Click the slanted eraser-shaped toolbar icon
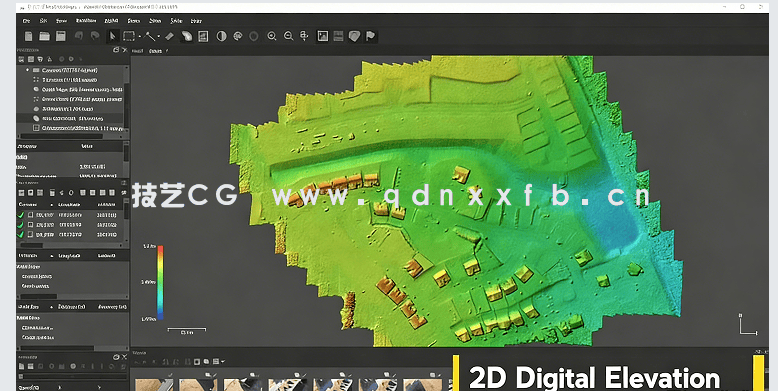778x391 pixels. (x=170, y=36)
